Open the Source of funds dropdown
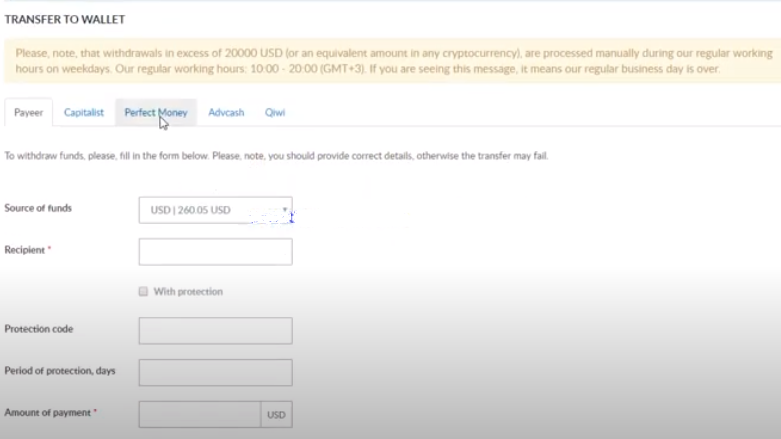The width and height of the screenshot is (781, 439). (x=216, y=210)
